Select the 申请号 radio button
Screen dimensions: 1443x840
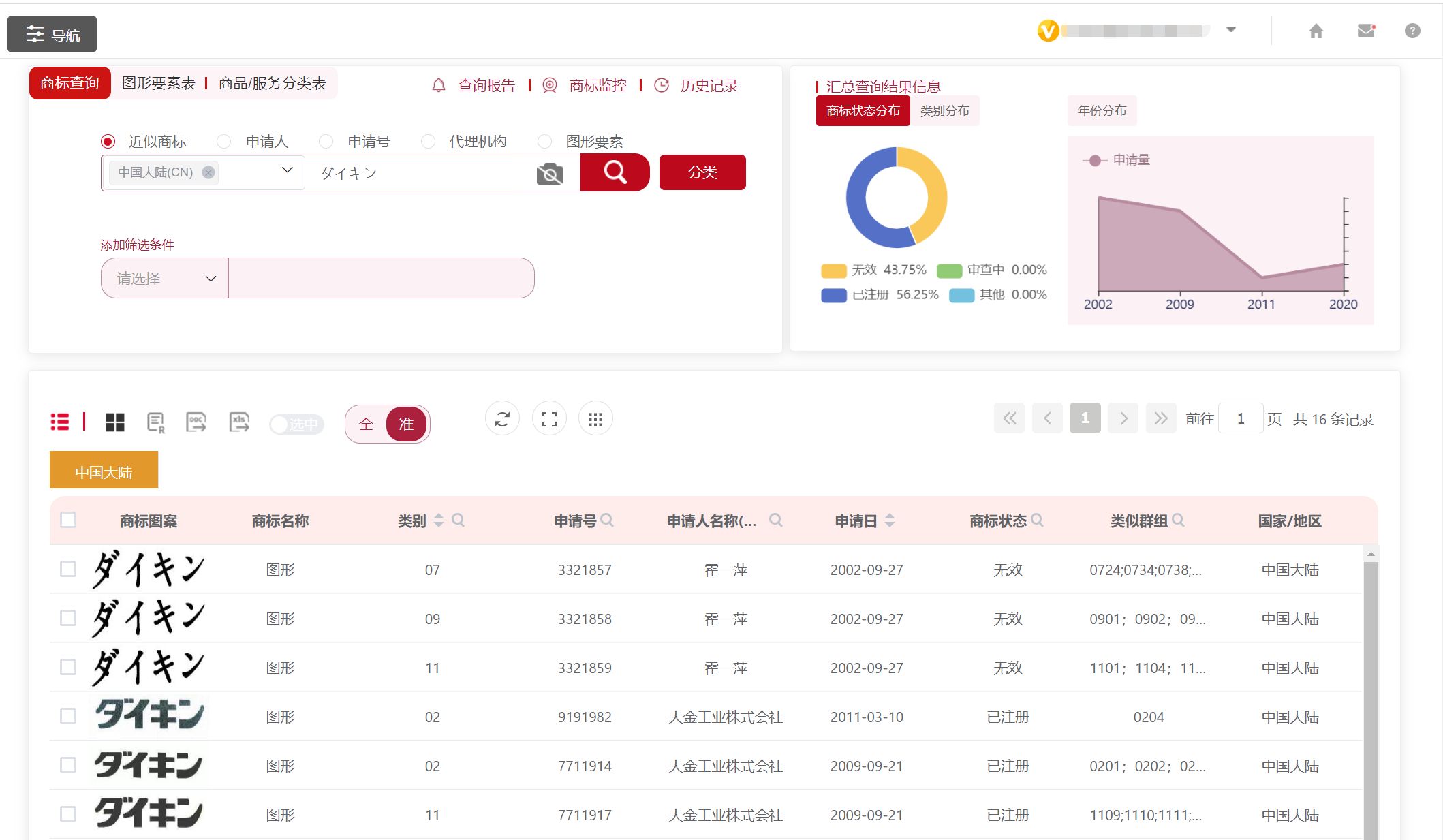pyautogui.click(x=326, y=141)
